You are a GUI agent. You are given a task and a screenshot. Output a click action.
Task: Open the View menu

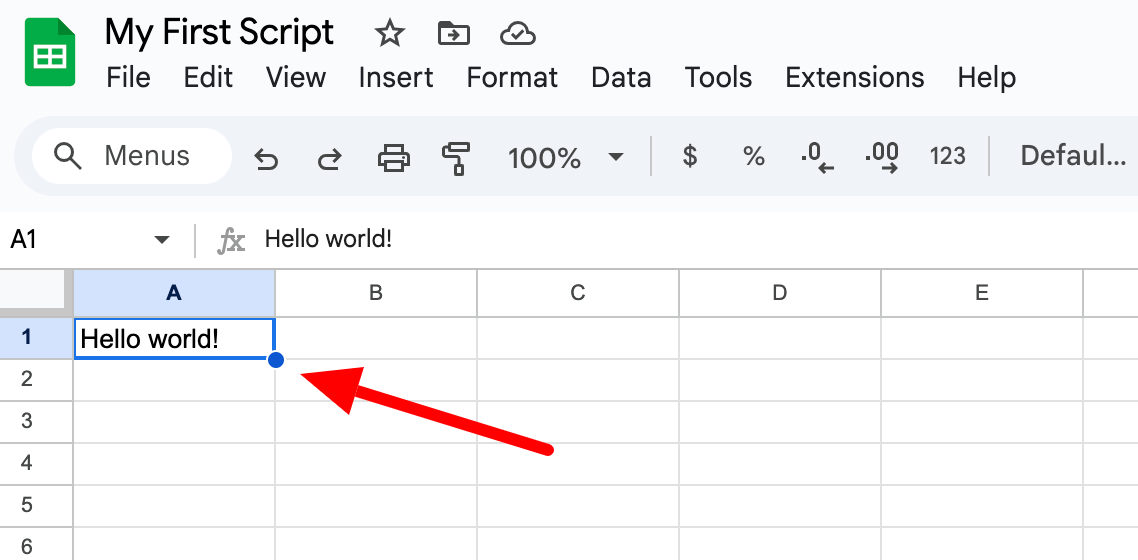(x=295, y=77)
